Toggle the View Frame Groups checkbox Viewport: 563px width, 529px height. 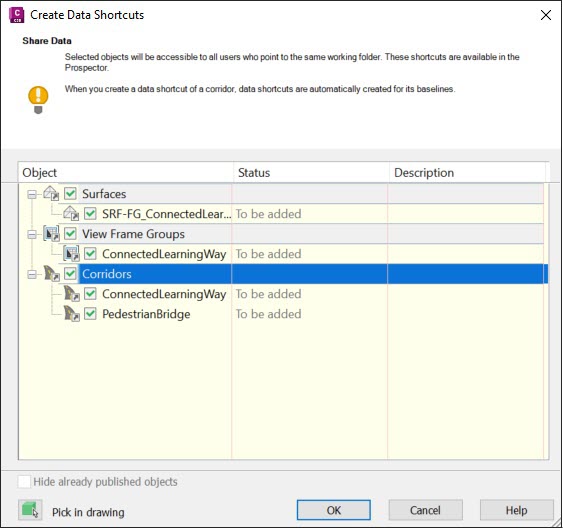pos(70,233)
